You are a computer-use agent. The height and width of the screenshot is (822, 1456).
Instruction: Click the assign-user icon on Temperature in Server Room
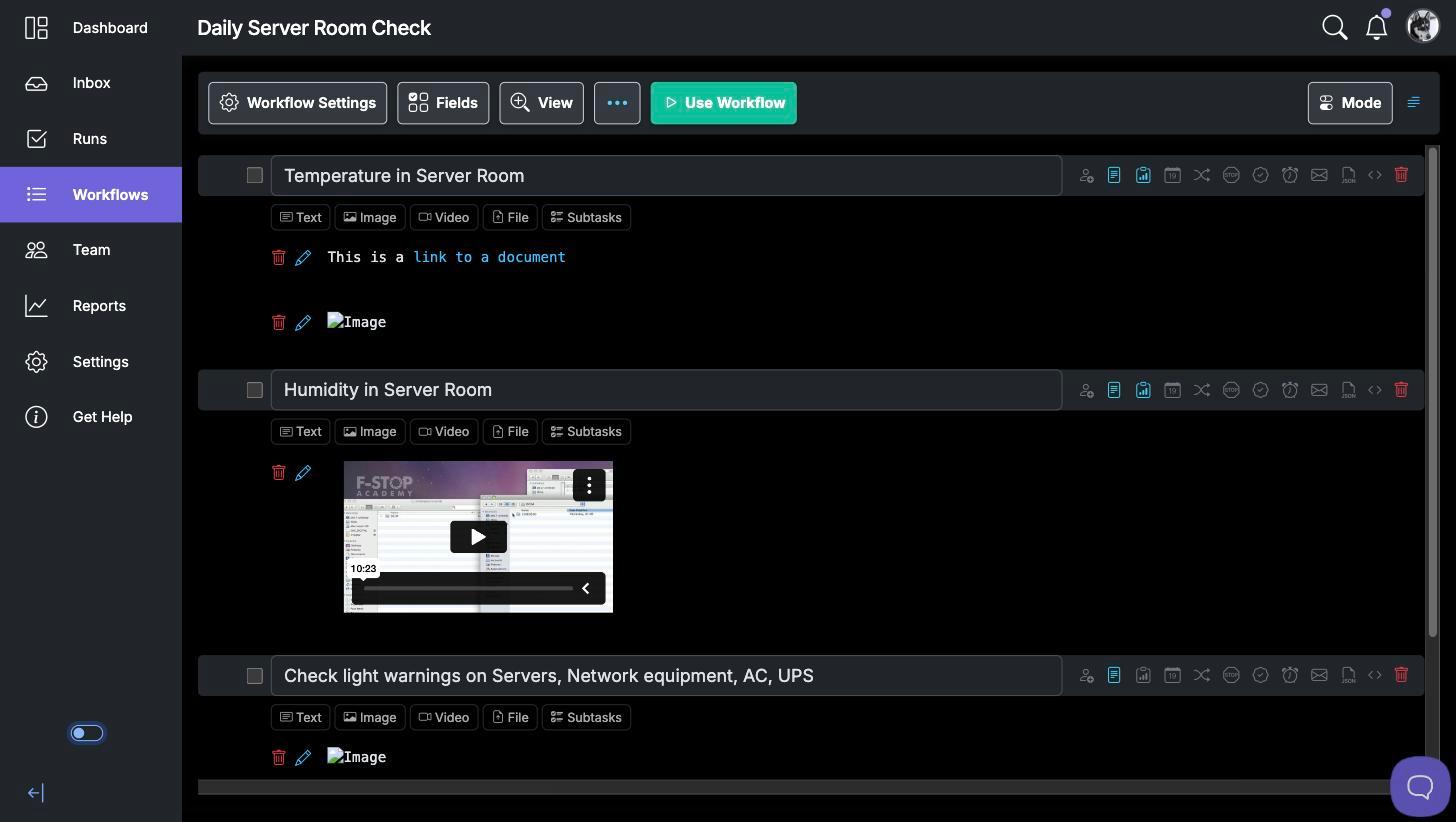pyautogui.click(x=1086, y=176)
